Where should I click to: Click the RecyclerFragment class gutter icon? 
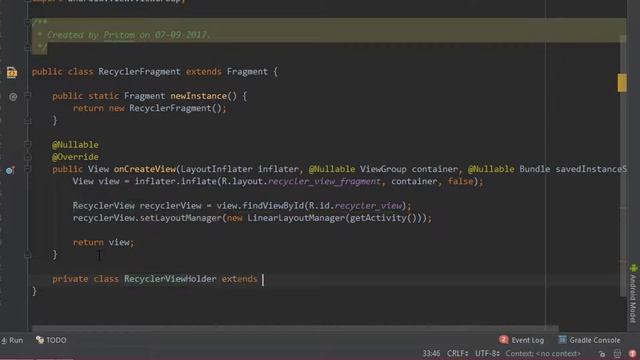[12, 72]
